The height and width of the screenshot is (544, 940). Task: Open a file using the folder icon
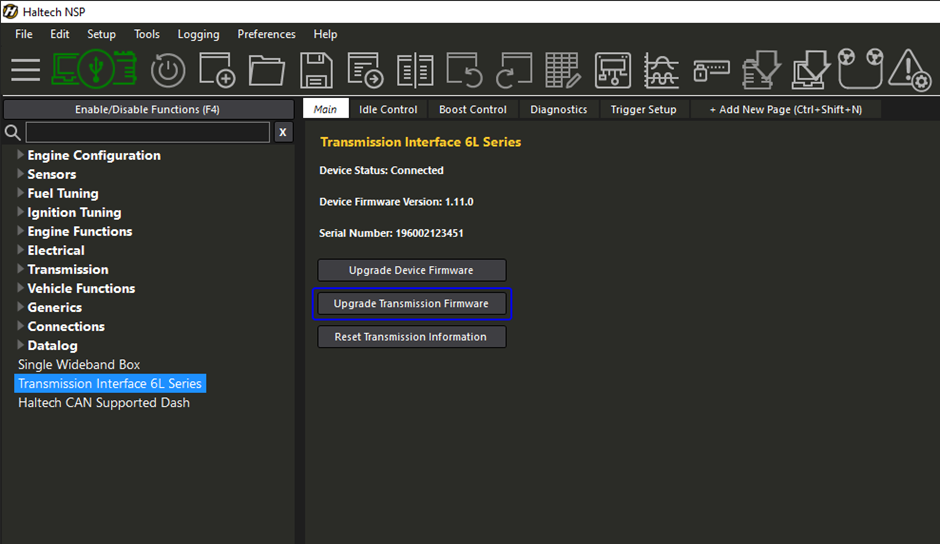pos(267,70)
